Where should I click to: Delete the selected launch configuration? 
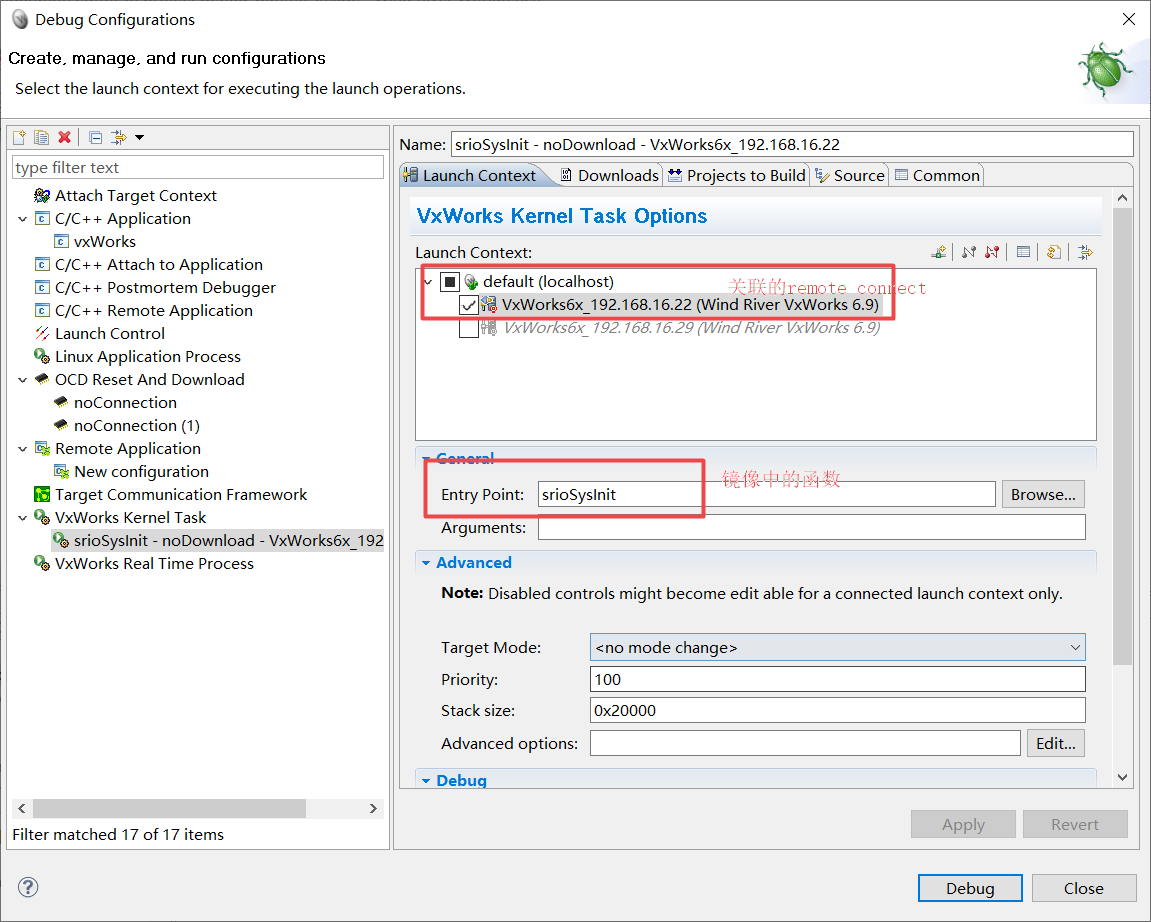click(x=63, y=136)
